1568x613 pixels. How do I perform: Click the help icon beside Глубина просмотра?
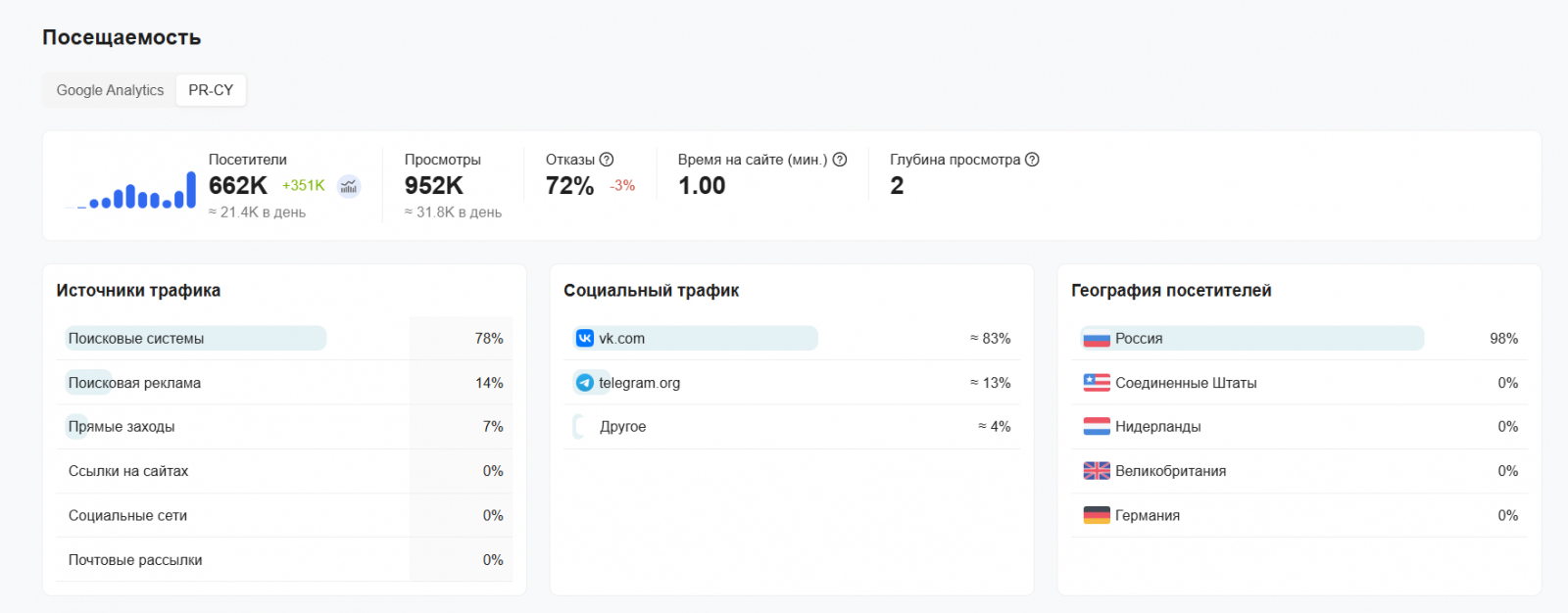coord(1032,160)
